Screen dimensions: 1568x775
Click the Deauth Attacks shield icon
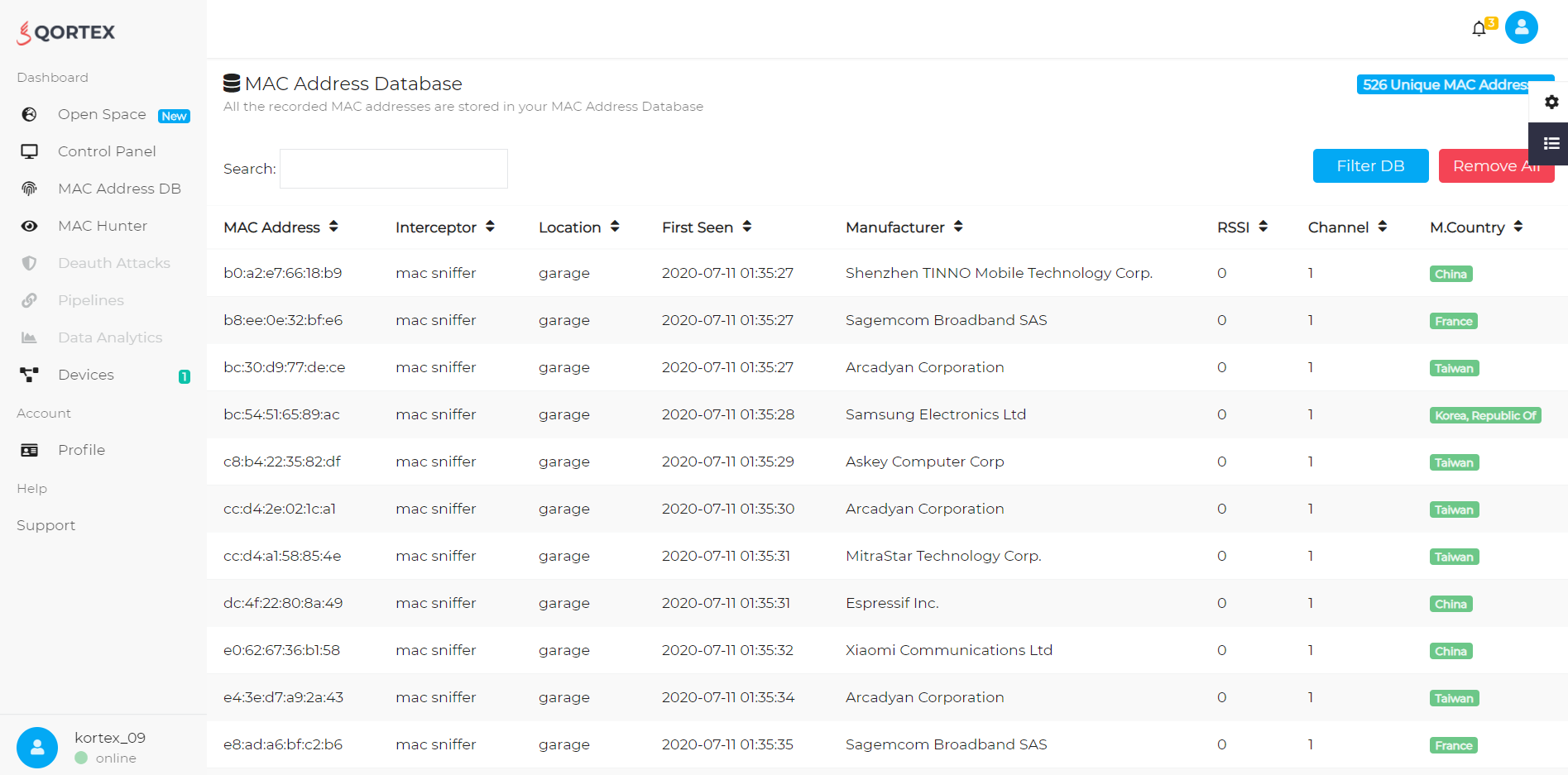tap(29, 263)
